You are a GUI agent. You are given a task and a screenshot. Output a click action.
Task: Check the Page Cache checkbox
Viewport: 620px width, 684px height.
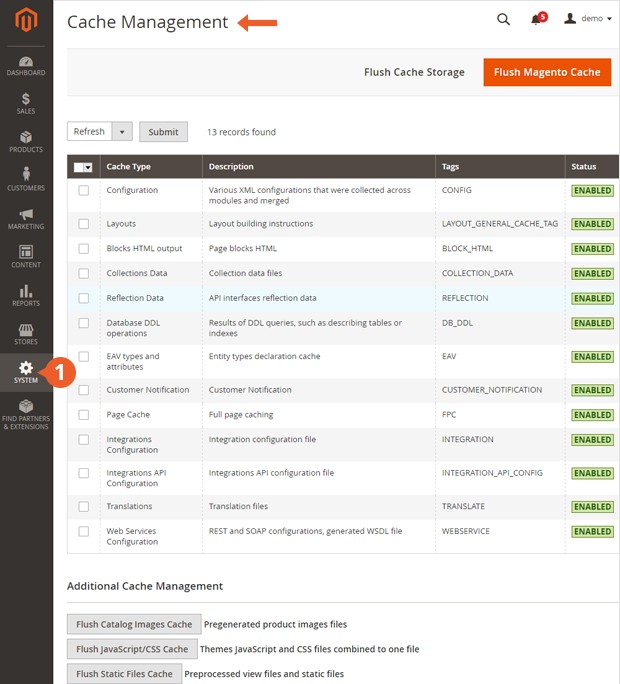(x=84, y=415)
